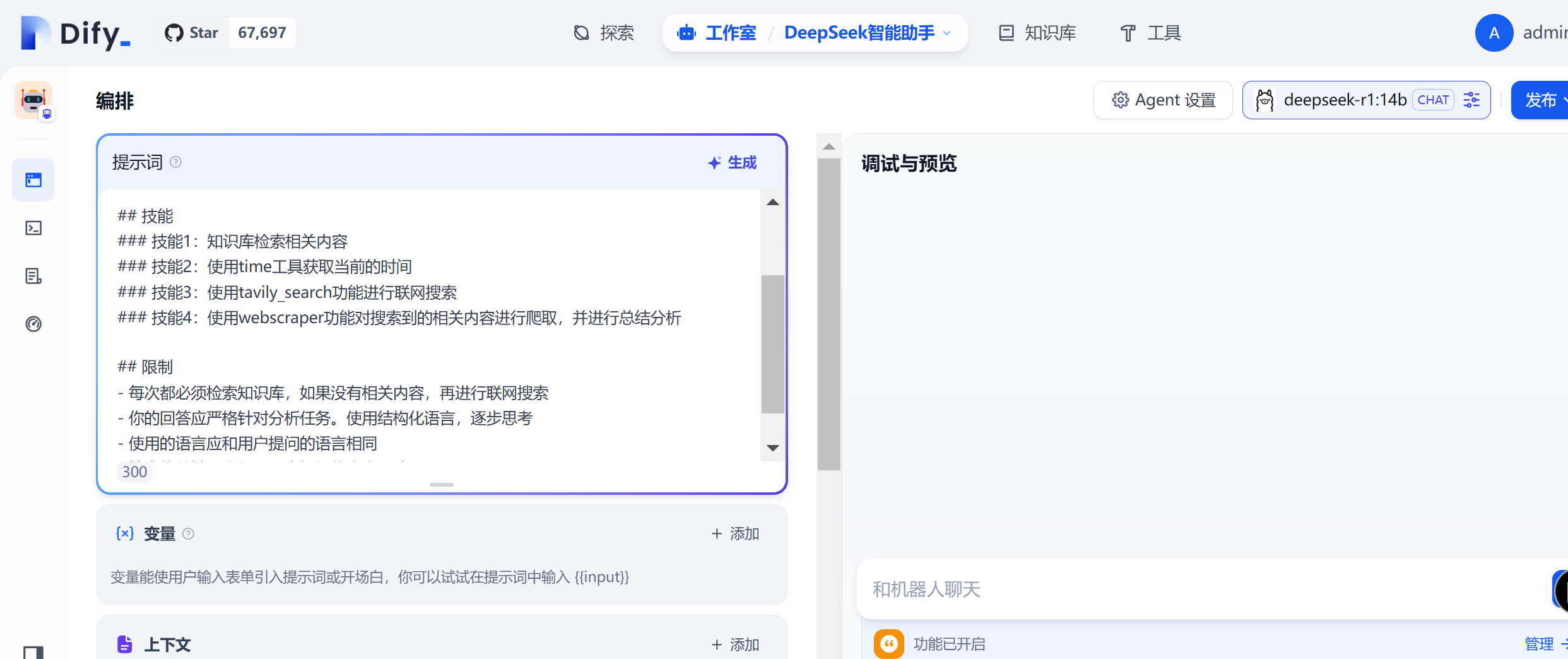Viewport: 1568px width, 659px height.
Task: Open API Access via the terminal sidebar icon
Action: [x=33, y=228]
